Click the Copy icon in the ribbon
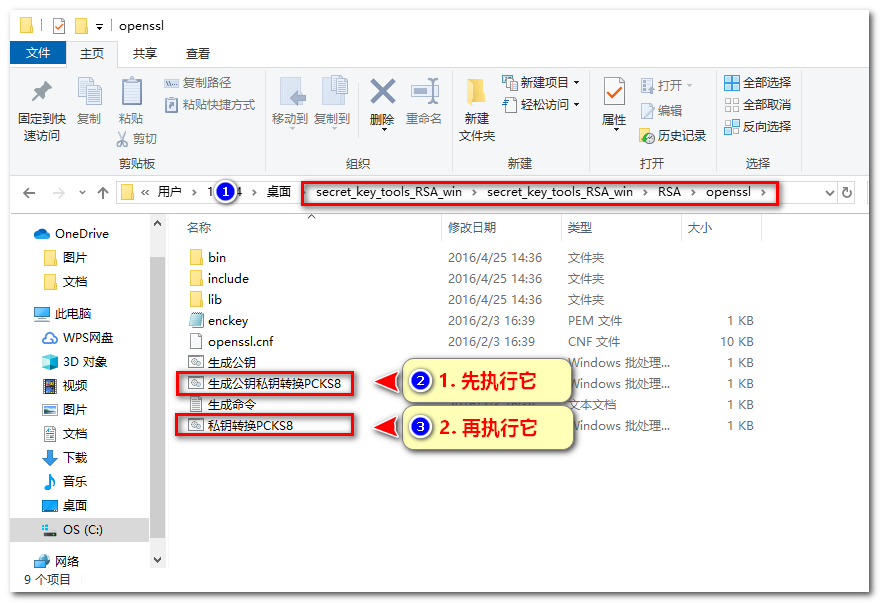The image size is (880, 603). tap(89, 93)
